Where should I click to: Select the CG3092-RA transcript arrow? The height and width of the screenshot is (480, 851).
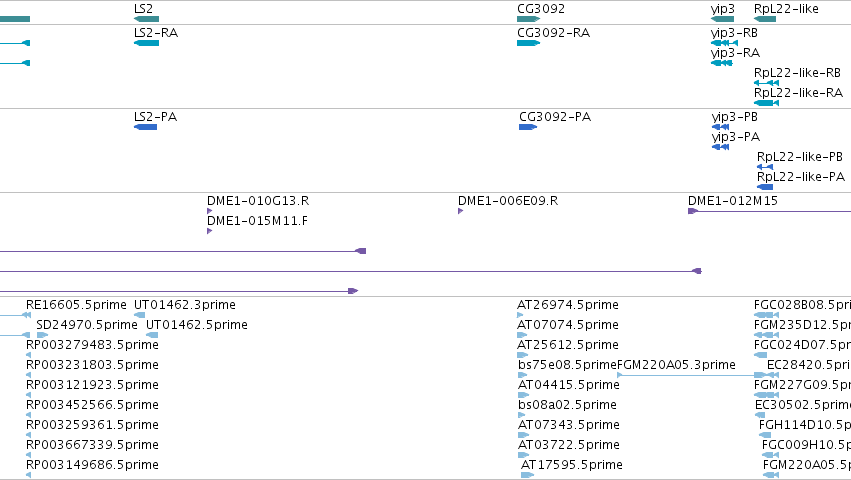[x=528, y=43]
